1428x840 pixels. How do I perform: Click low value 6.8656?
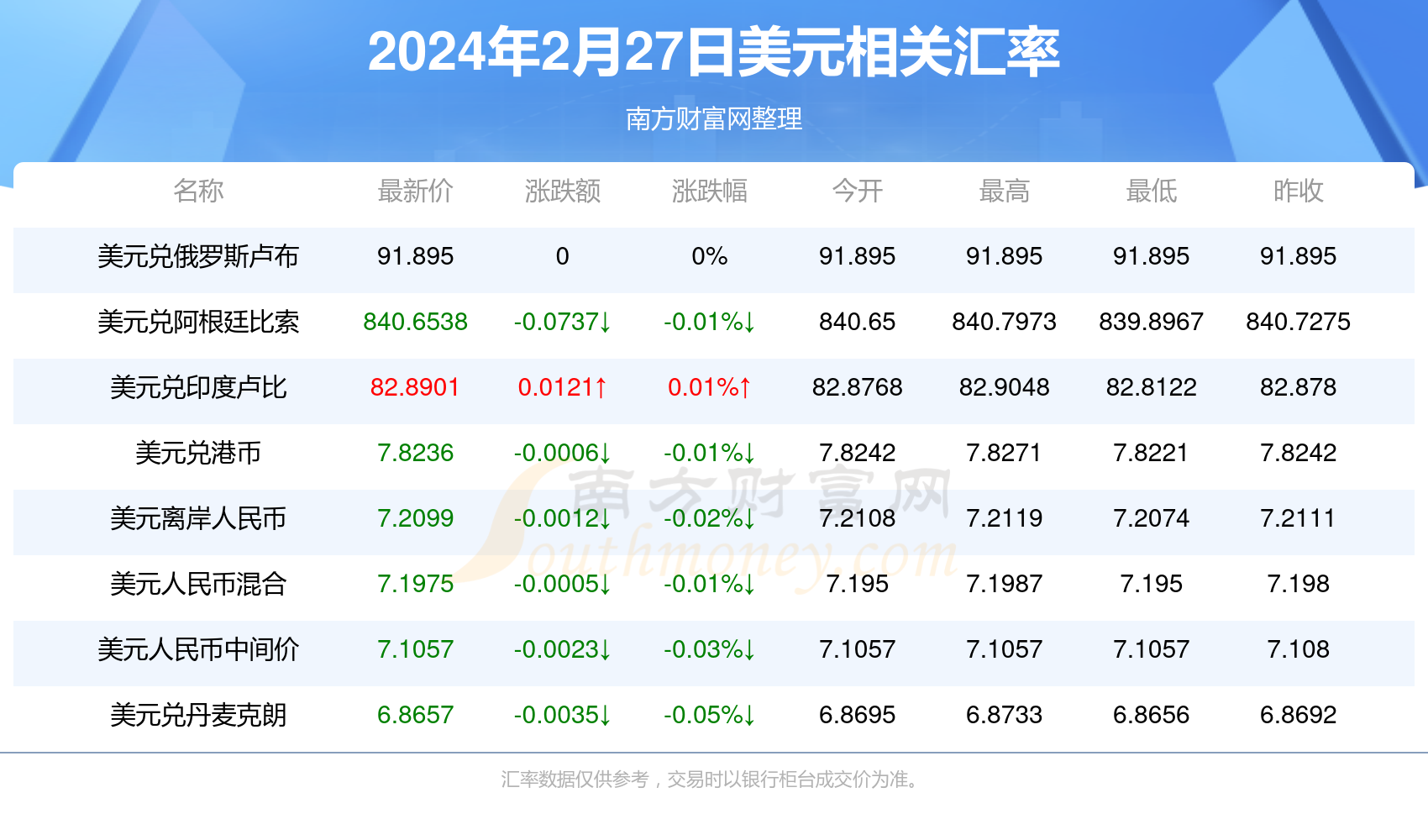tap(1151, 715)
